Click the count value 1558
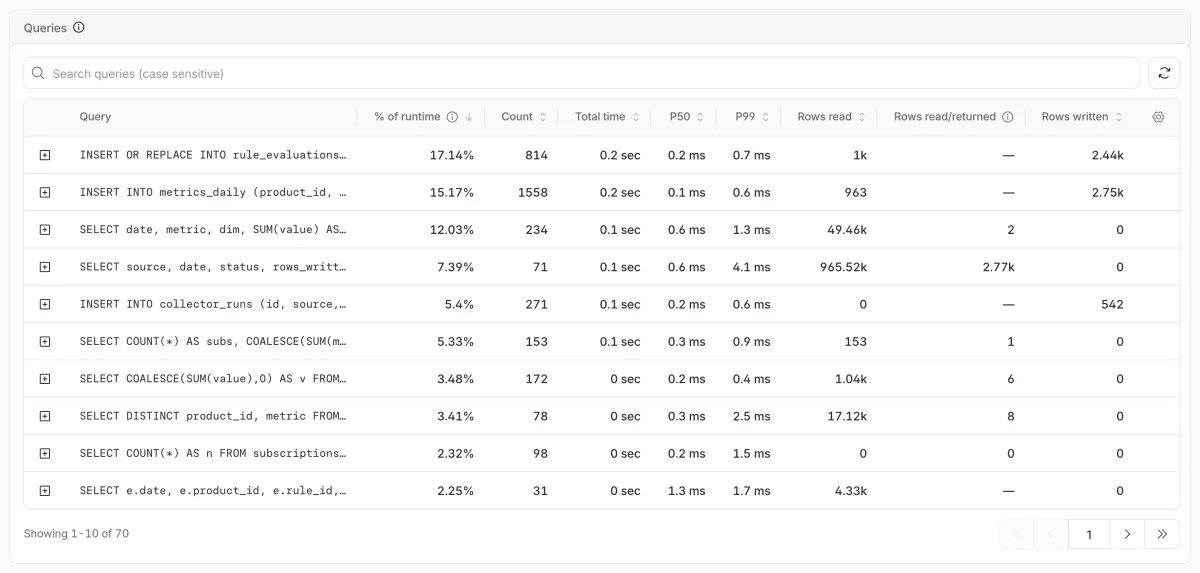 533,192
